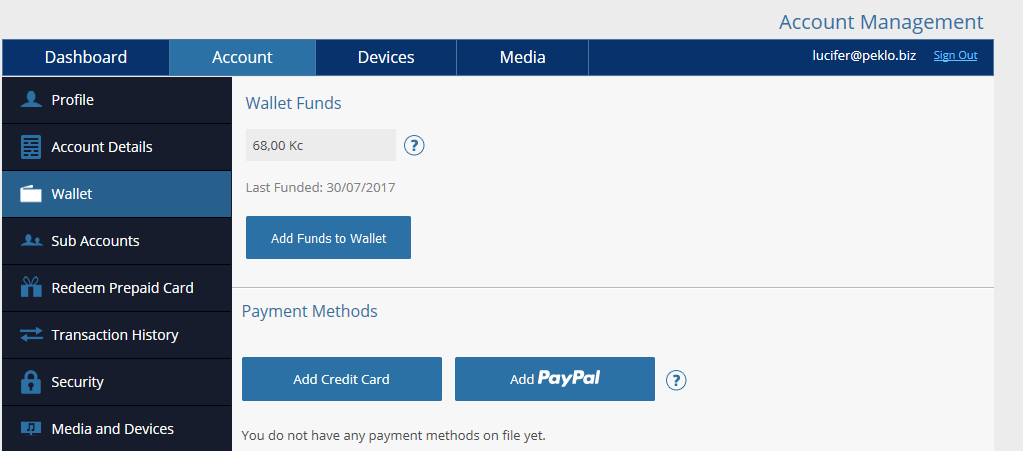1023x451 pixels.
Task: Switch to the Dashboard tab
Action: 85,57
